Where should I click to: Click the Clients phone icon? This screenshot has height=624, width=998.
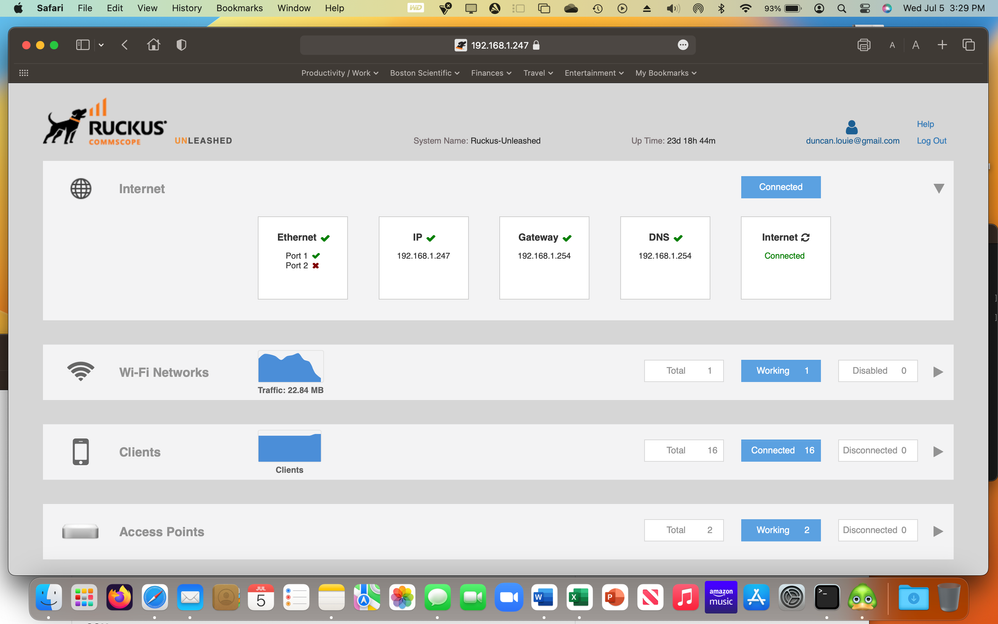(x=81, y=452)
